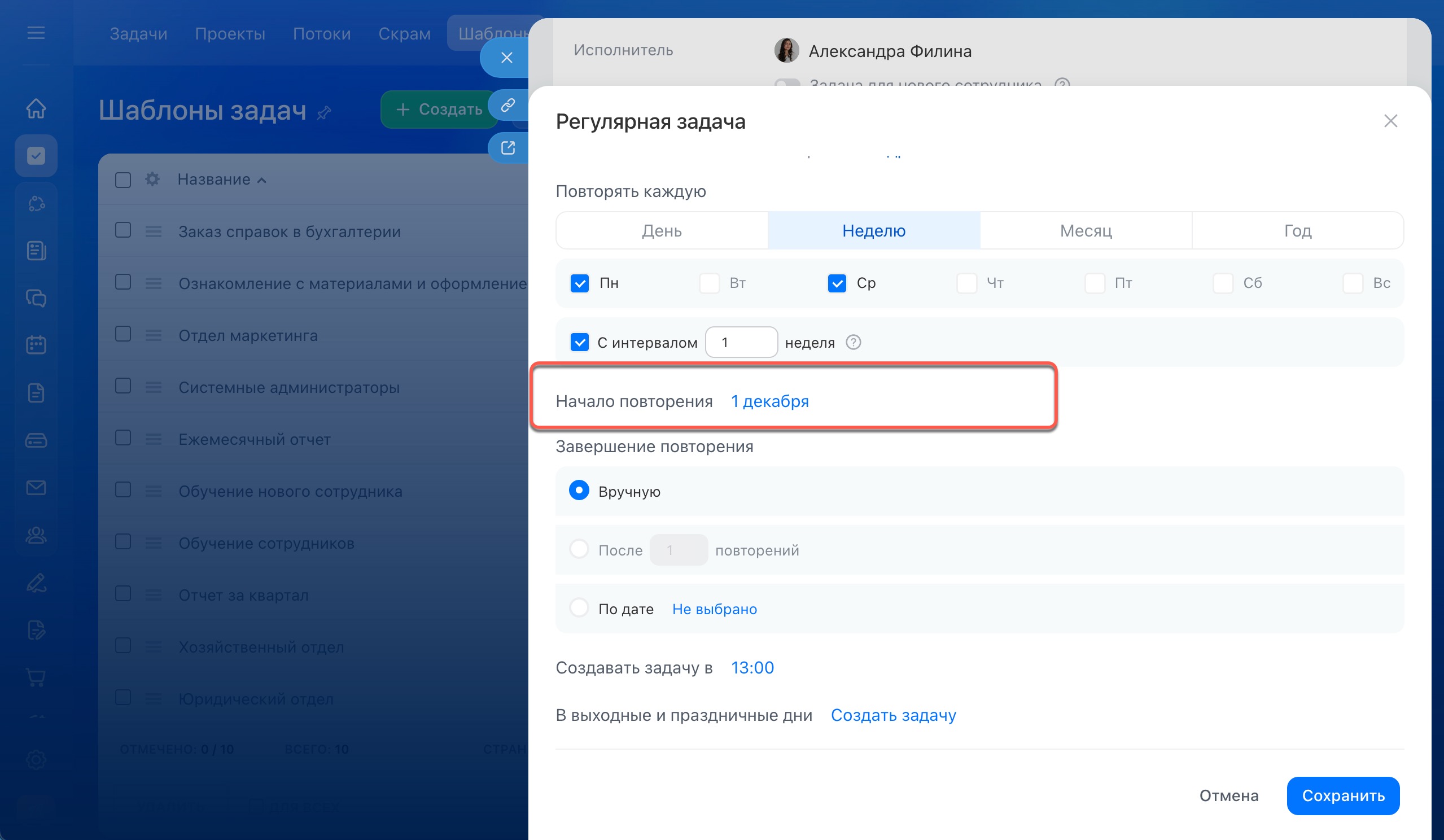1444x840 pixels.
Task: Click the help icon next to неделя
Action: (x=853, y=343)
